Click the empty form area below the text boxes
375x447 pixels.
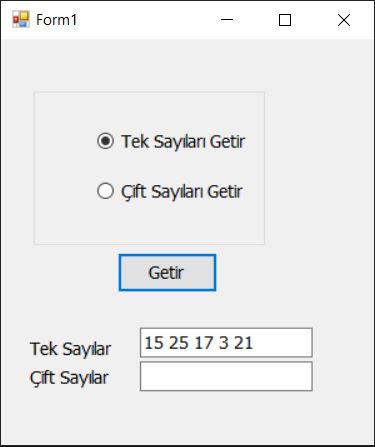point(187,418)
